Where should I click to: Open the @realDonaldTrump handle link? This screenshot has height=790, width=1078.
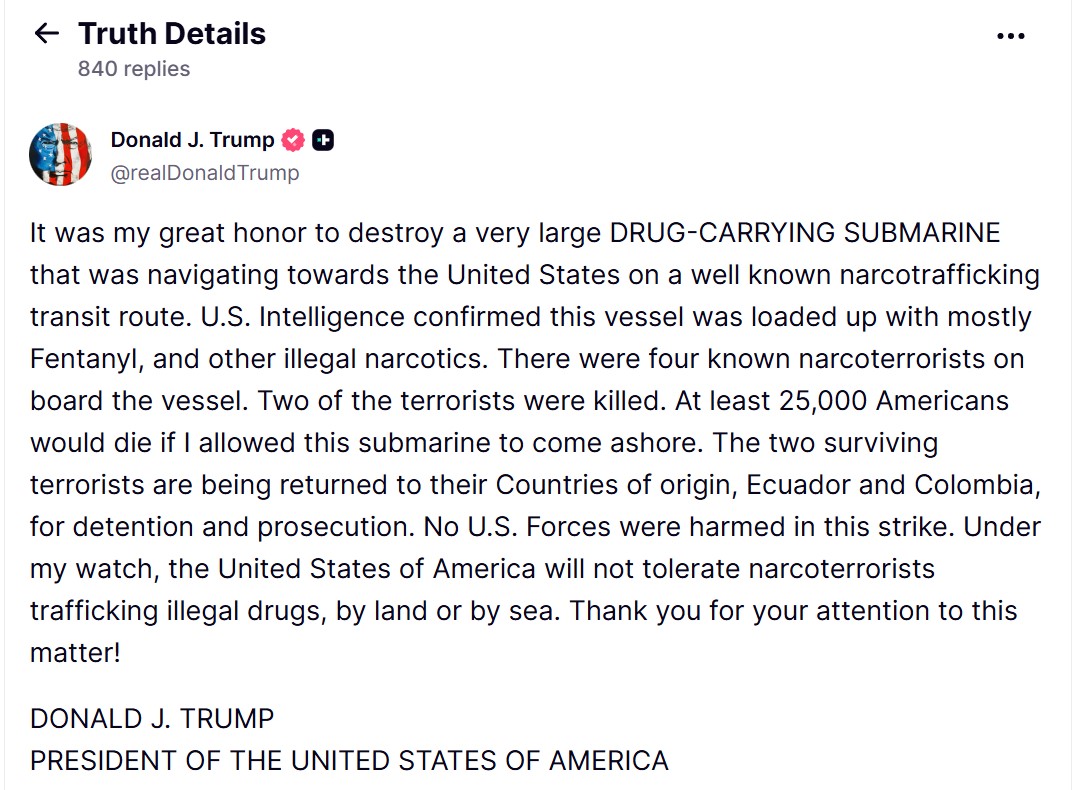tap(204, 173)
